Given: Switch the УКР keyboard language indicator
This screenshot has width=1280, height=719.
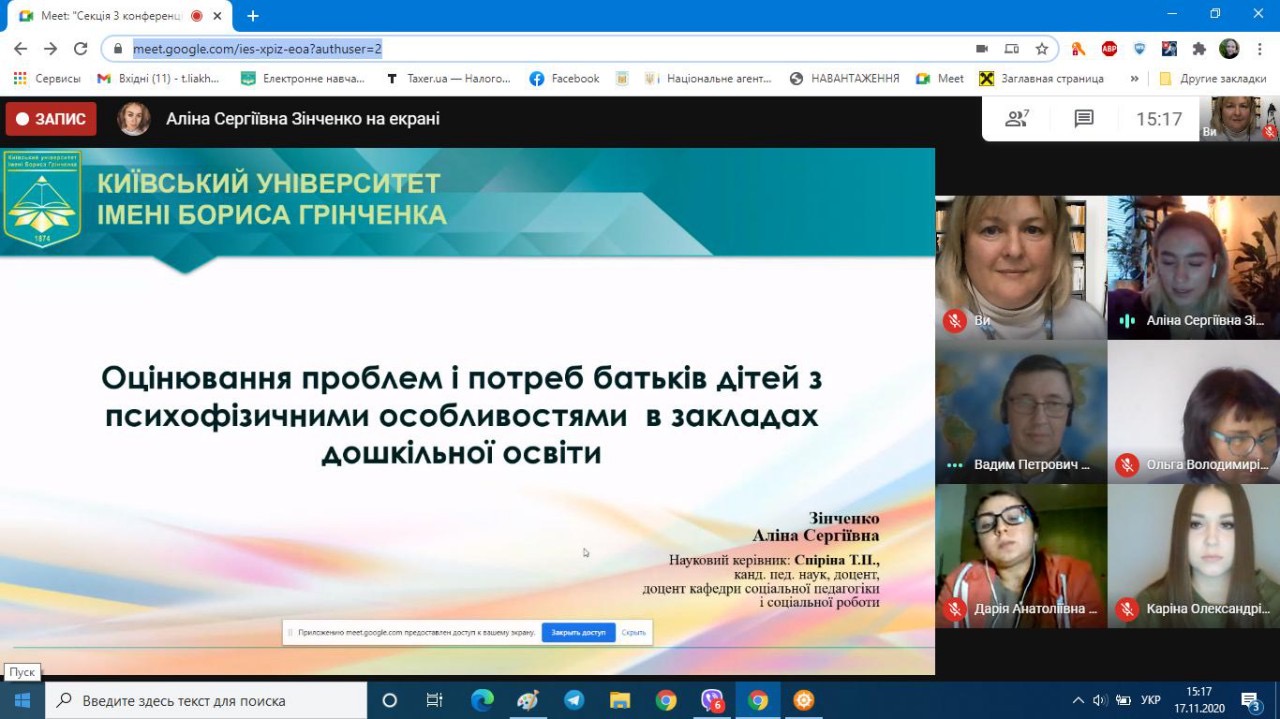Looking at the screenshot, I should pyautogui.click(x=1151, y=700).
